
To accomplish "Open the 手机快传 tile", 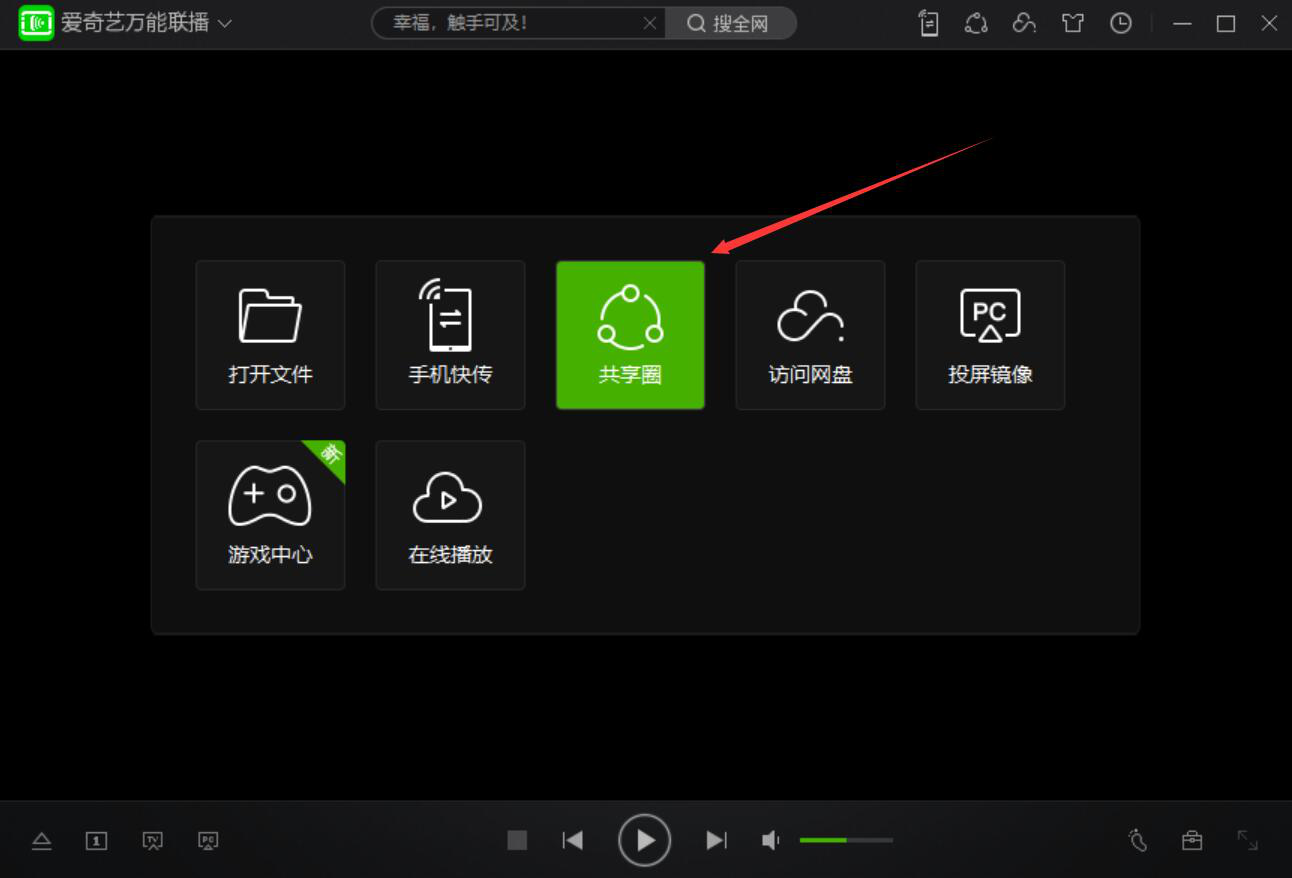I will coord(451,335).
